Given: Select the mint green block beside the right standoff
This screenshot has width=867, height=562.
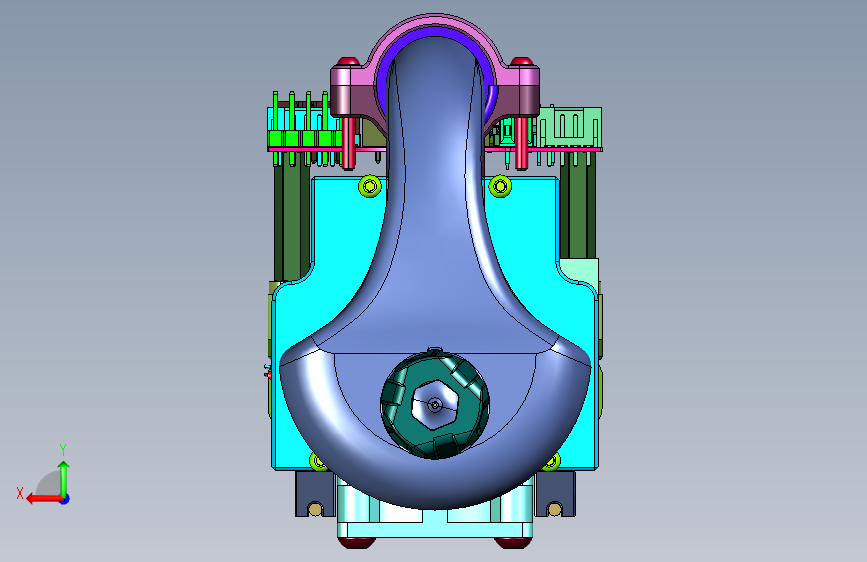Looking at the screenshot, I should 581,271.
